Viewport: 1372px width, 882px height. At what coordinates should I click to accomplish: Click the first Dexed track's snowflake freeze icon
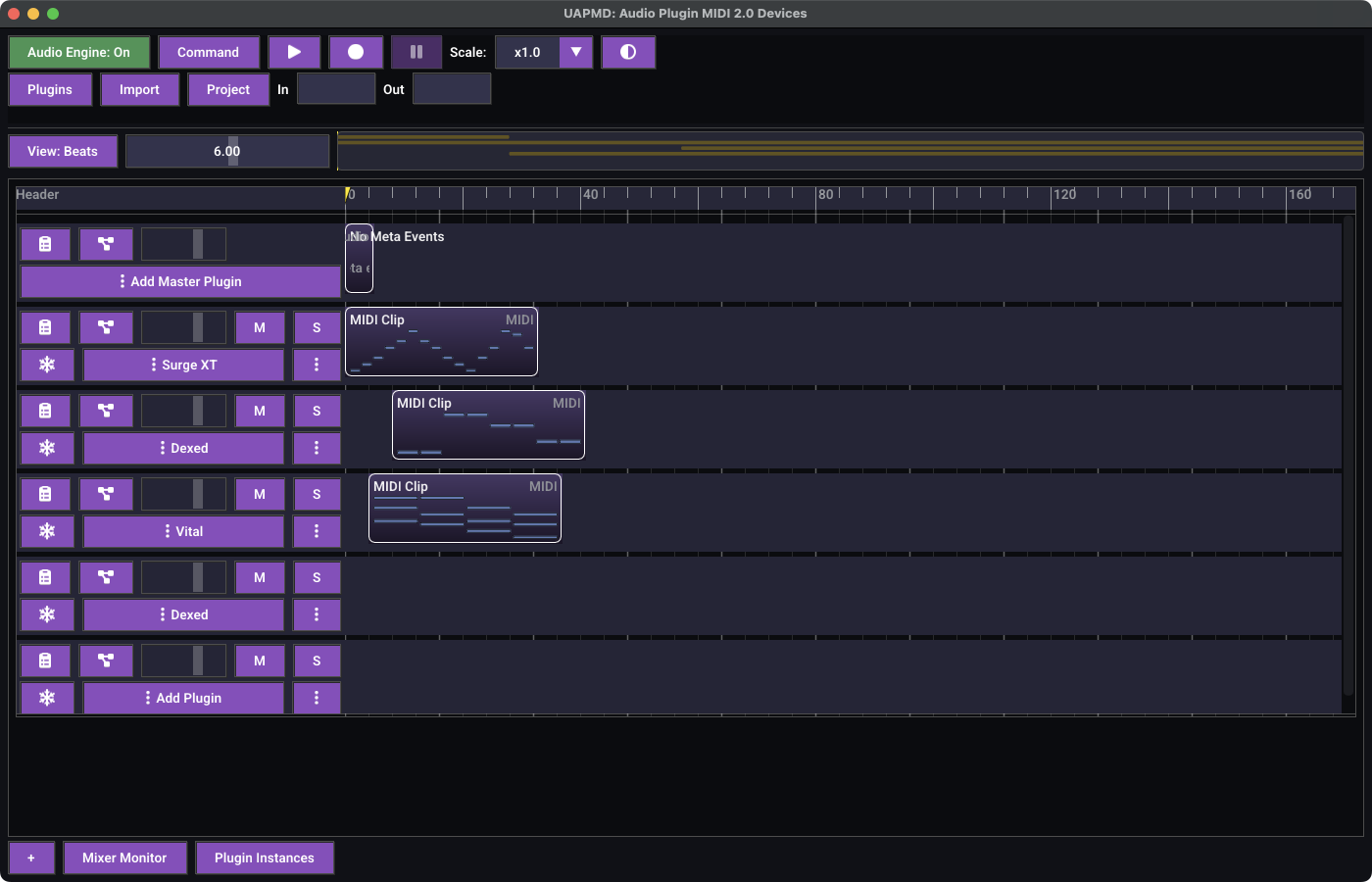47,448
